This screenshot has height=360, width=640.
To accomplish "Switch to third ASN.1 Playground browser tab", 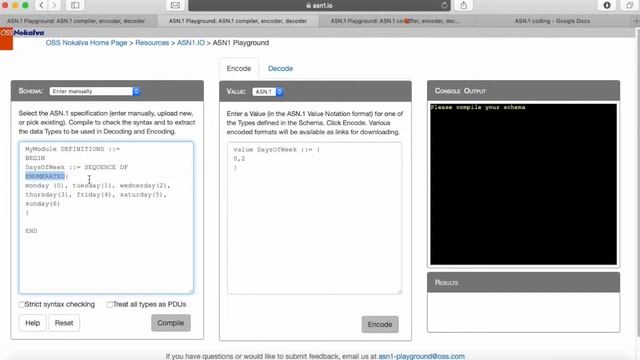I will click(x=395, y=21).
